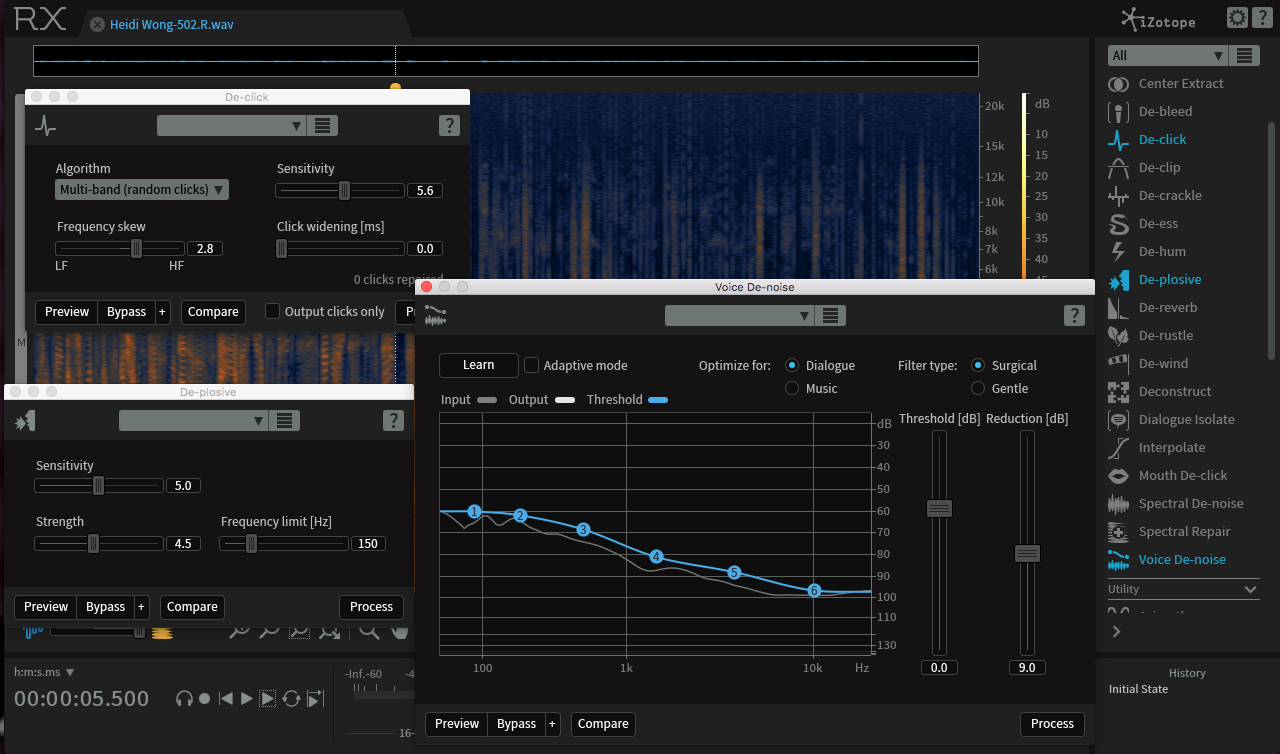
Task: Open De-click preset list menu icon
Action: (323, 125)
